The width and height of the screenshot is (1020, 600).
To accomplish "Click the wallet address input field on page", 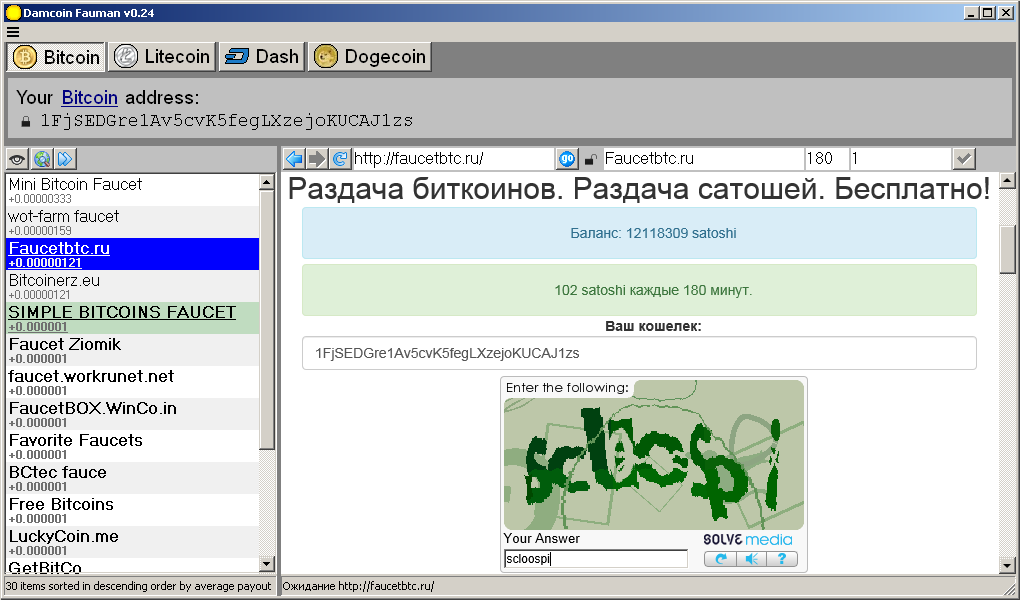I will click(x=639, y=353).
